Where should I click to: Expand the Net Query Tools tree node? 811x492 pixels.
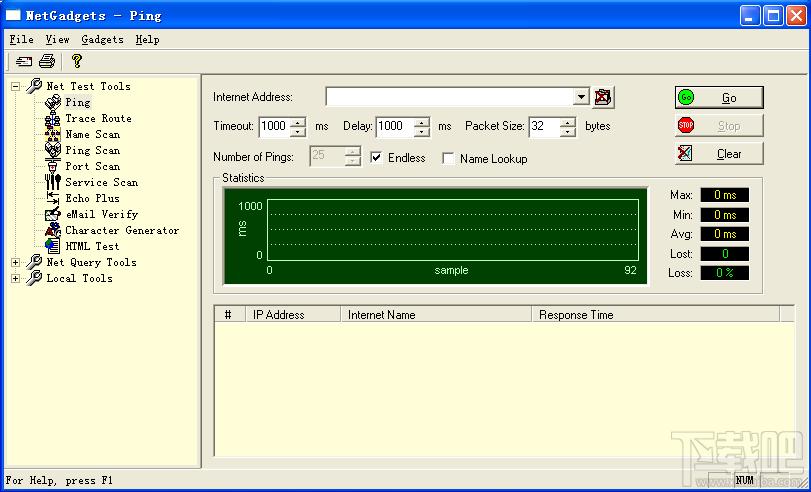click(16, 262)
